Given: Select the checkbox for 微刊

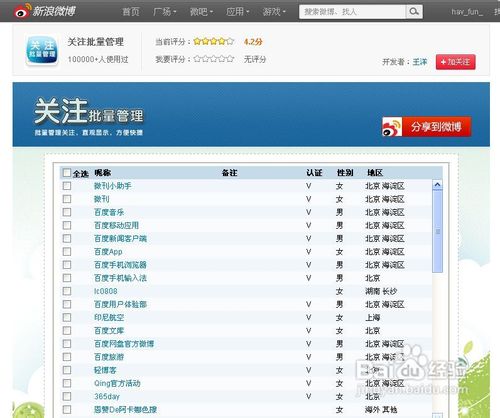Looking at the screenshot, I should pyautogui.click(x=67, y=199).
